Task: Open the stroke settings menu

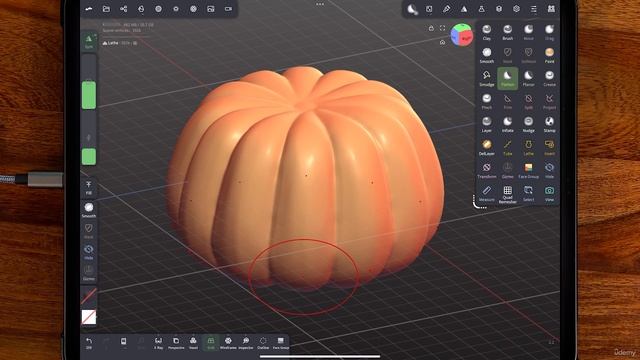Action: pyautogui.click(x=429, y=9)
